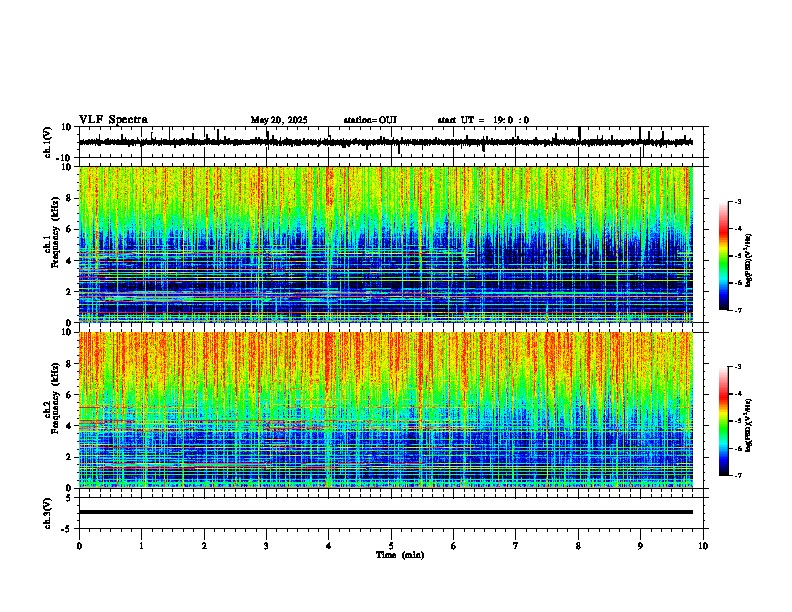Click the -3 label on ch.1 color bar

[x=737, y=201]
